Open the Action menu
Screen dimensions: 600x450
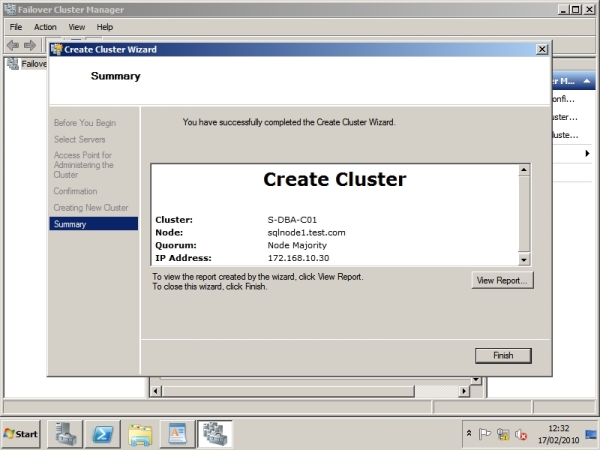pyautogui.click(x=45, y=27)
